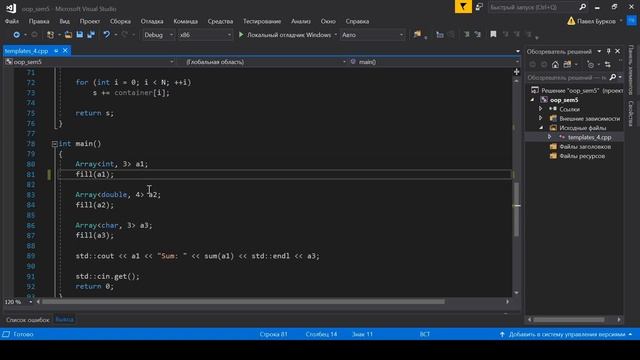The height and width of the screenshot is (360, 640).
Task: Click the Быстрый запуск search field
Action: coord(533,7)
